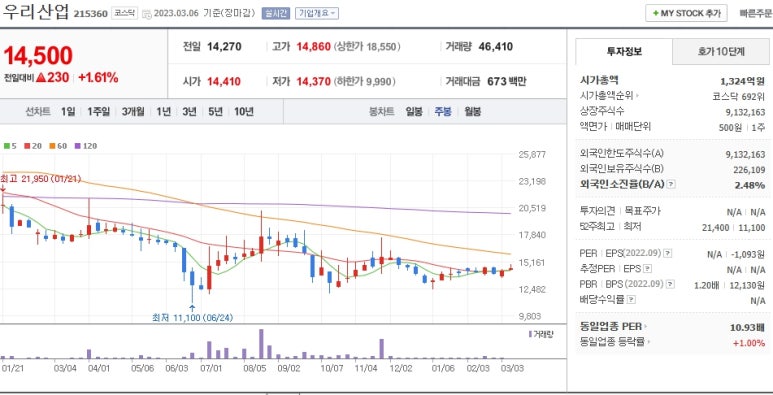Image resolution: width=773 pixels, height=395 pixels.
Task: Open the help icon beside PER EPS(2022.09)
Action: (667, 253)
